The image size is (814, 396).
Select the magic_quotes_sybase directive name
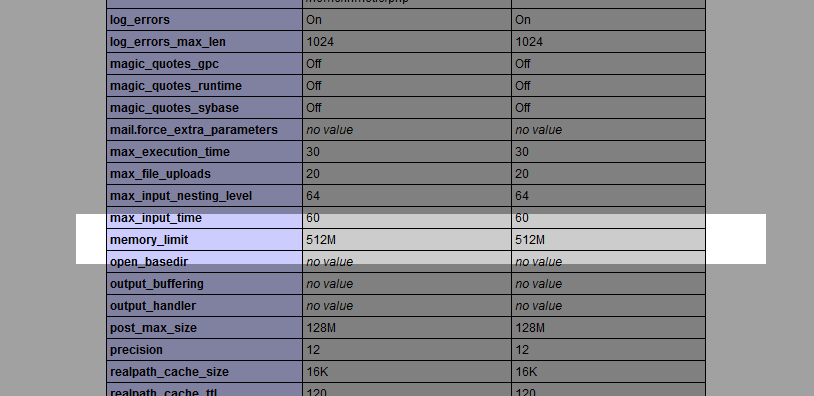point(174,108)
